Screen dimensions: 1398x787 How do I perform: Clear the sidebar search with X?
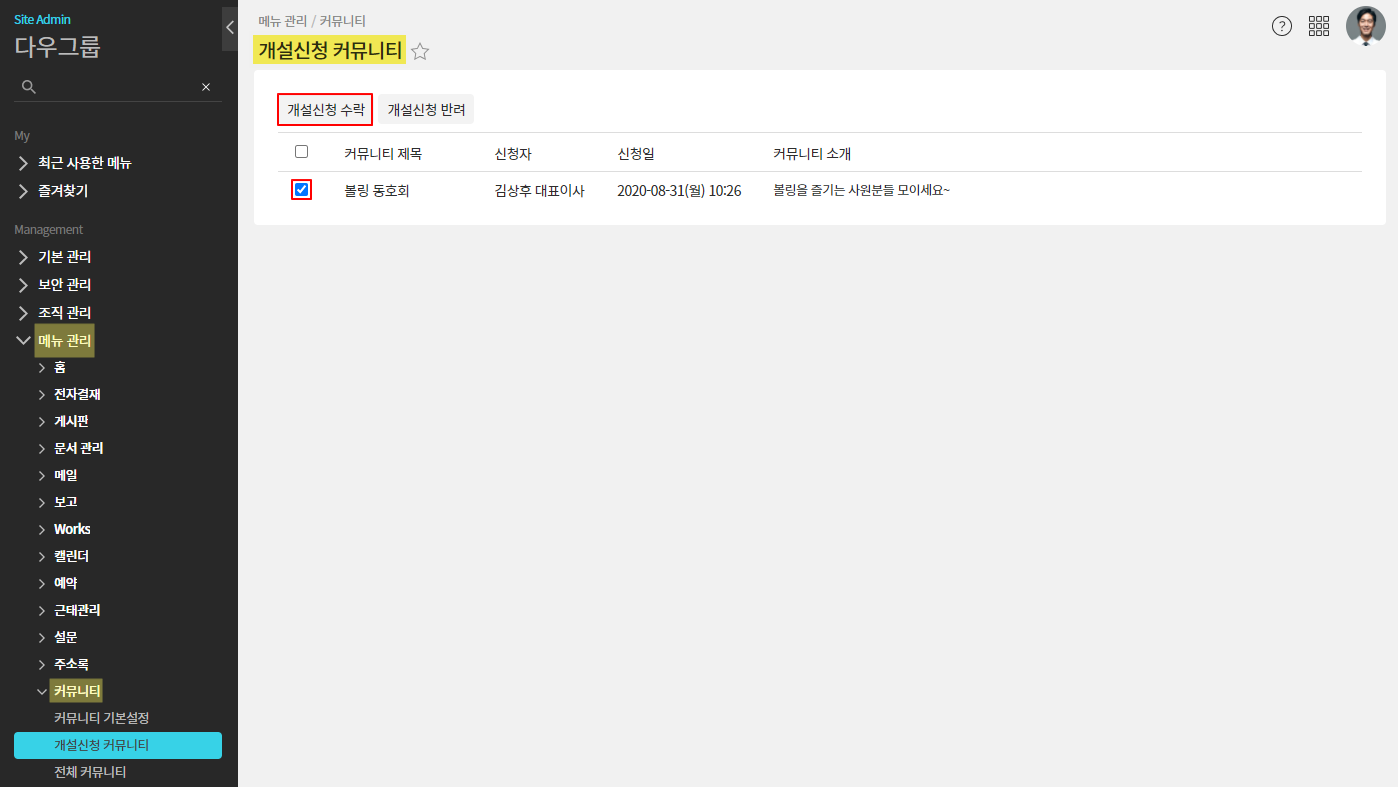206,87
